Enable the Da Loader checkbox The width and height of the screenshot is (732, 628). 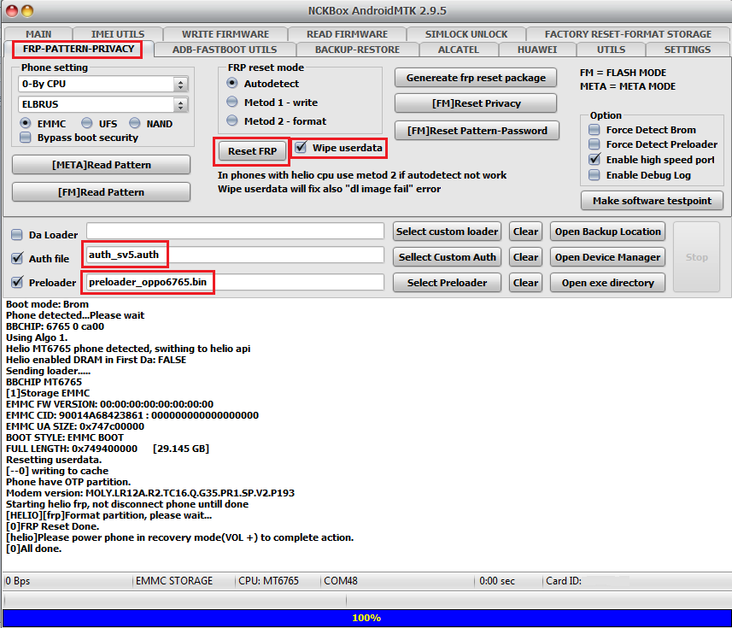pos(17,234)
